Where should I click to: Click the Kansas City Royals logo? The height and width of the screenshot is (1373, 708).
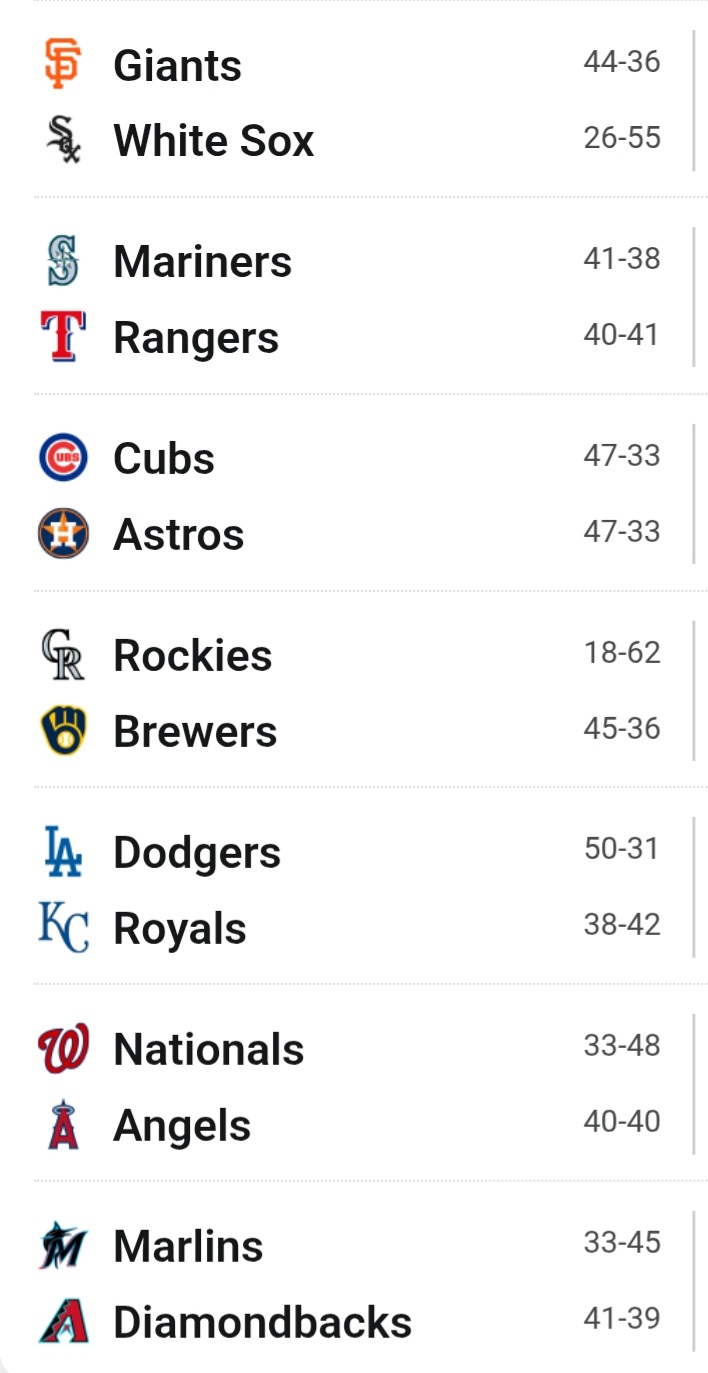point(63,927)
